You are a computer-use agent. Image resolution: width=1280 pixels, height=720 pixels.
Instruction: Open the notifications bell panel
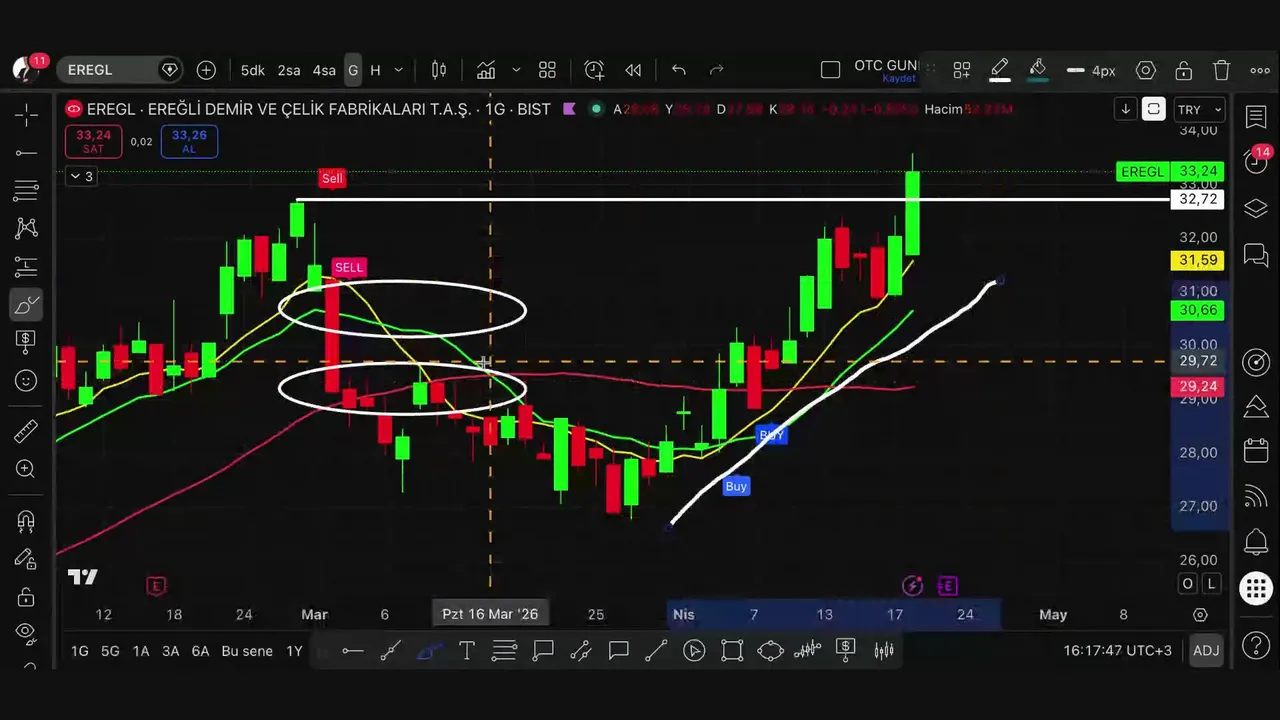(x=1256, y=543)
